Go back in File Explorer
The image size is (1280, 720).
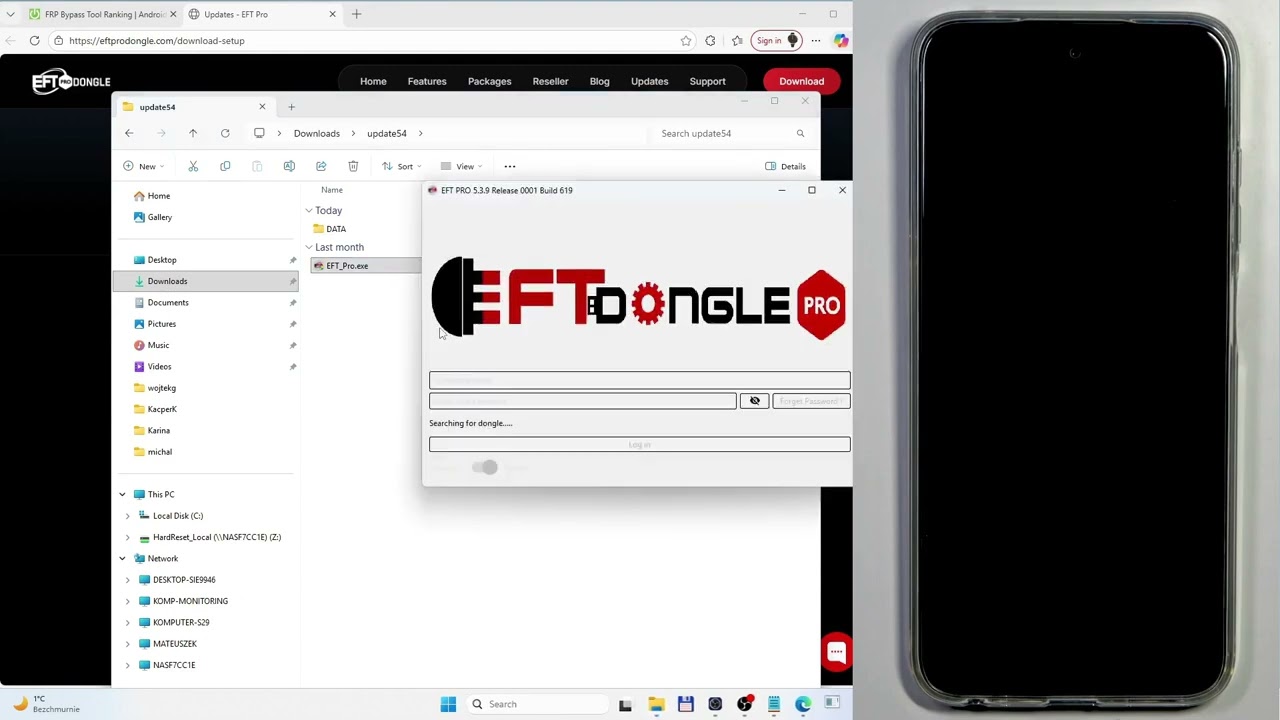[129, 133]
